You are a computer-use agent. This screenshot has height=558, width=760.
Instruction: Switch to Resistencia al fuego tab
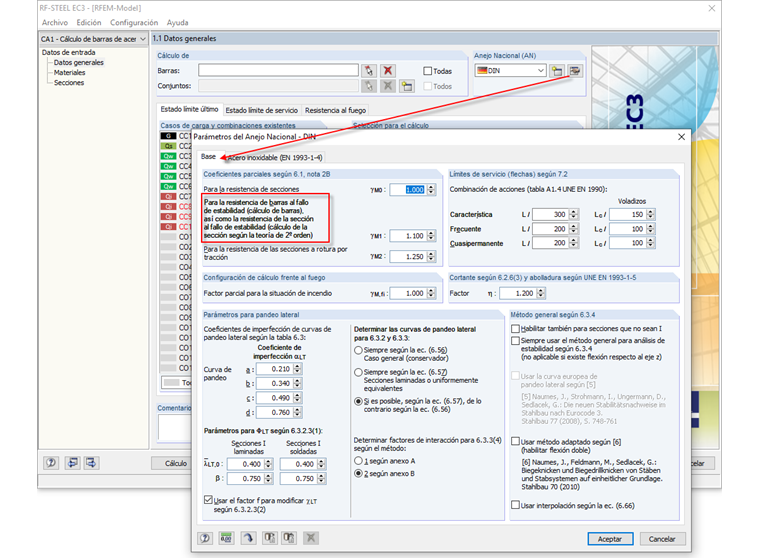335,111
